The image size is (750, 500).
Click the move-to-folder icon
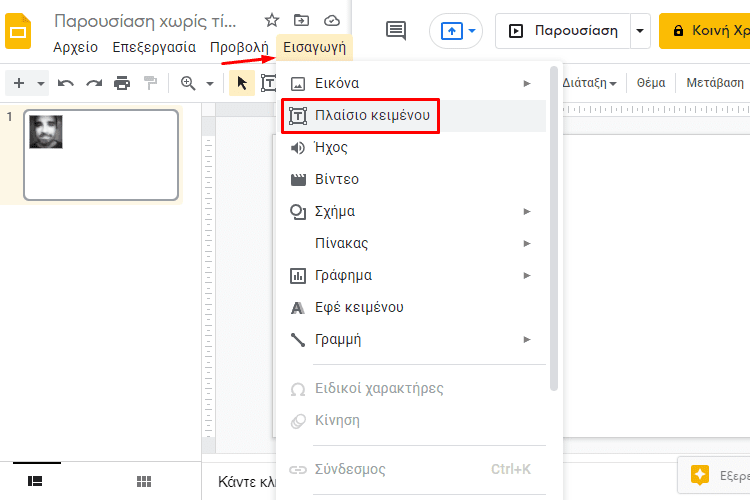click(x=301, y=21)
